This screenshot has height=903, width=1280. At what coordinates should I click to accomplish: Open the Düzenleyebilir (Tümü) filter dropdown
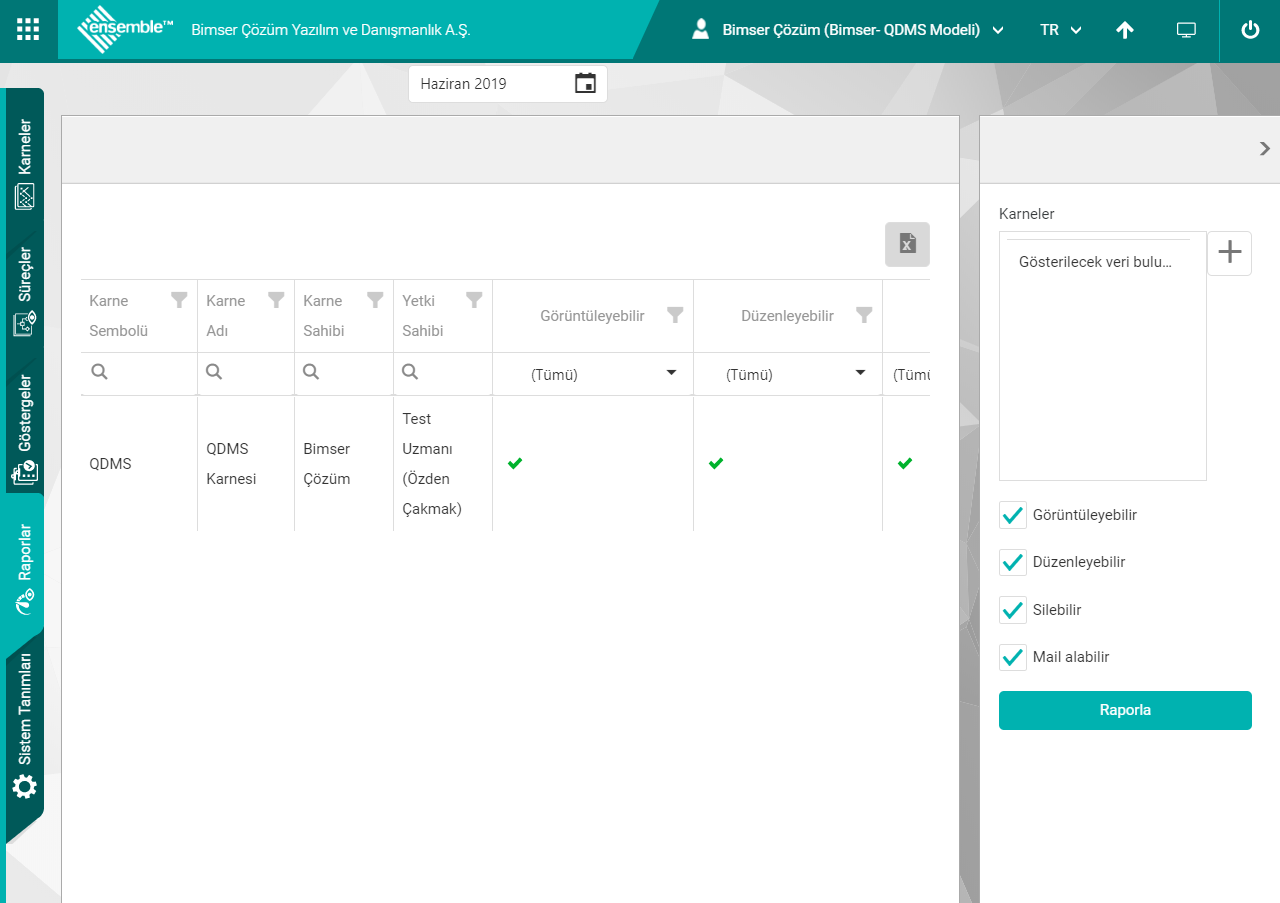click(859, 374)
